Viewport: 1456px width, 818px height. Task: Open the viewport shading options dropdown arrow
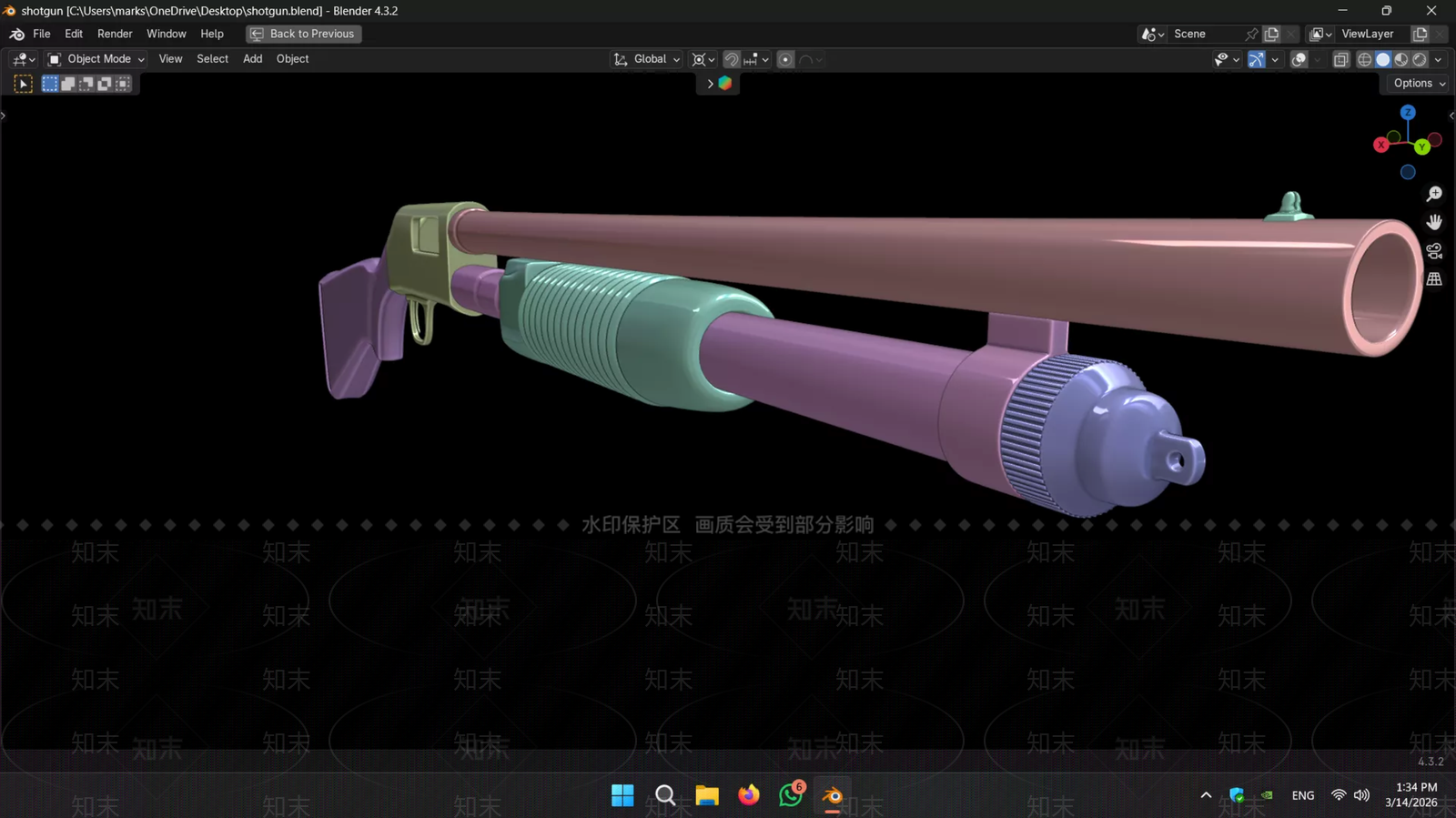coord(1438,59)
